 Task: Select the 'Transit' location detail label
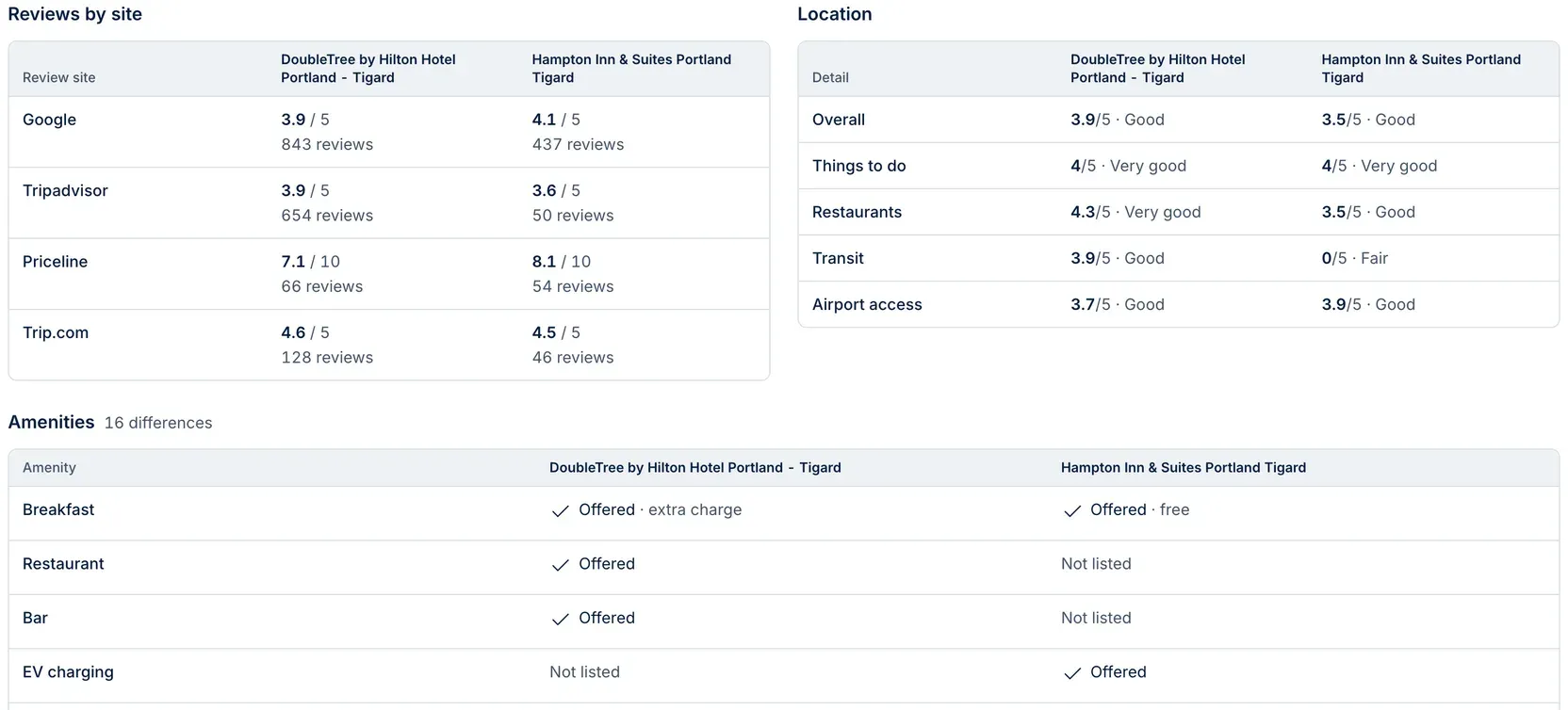(x=838, y=258)
